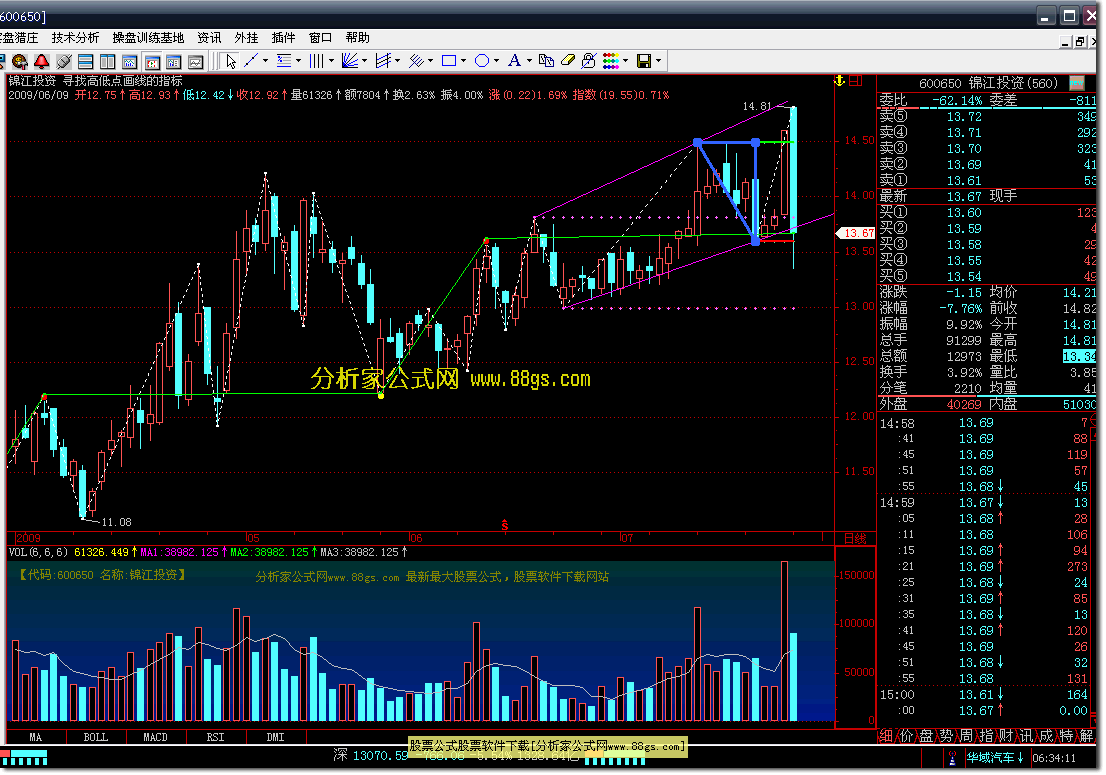The image size is (1106, 775).
Task: Open the 外挂 menu
Action: click(x=247, y=38)
